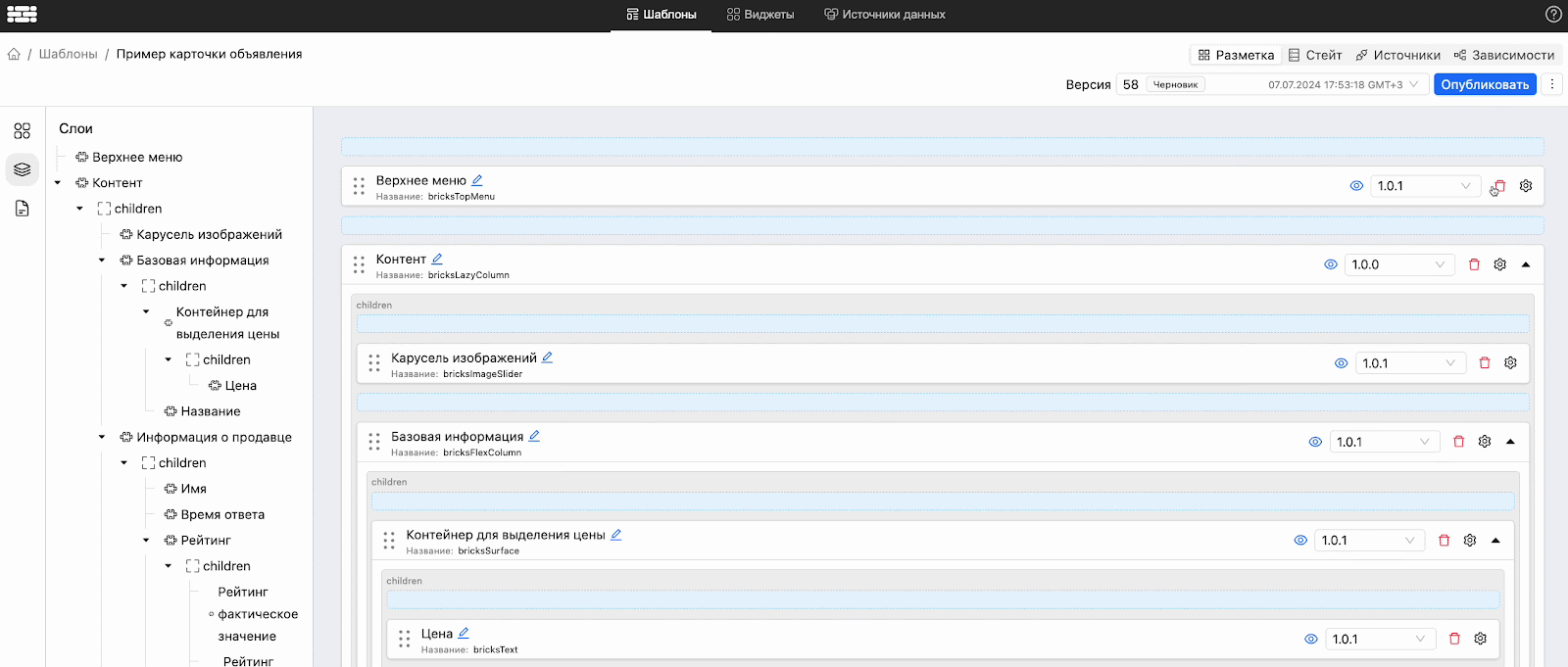The height and width of the screenshot is (667, 1568).
Task: Select the Источники view tab
Action: pyautogui.click(x=1398, y=55)
